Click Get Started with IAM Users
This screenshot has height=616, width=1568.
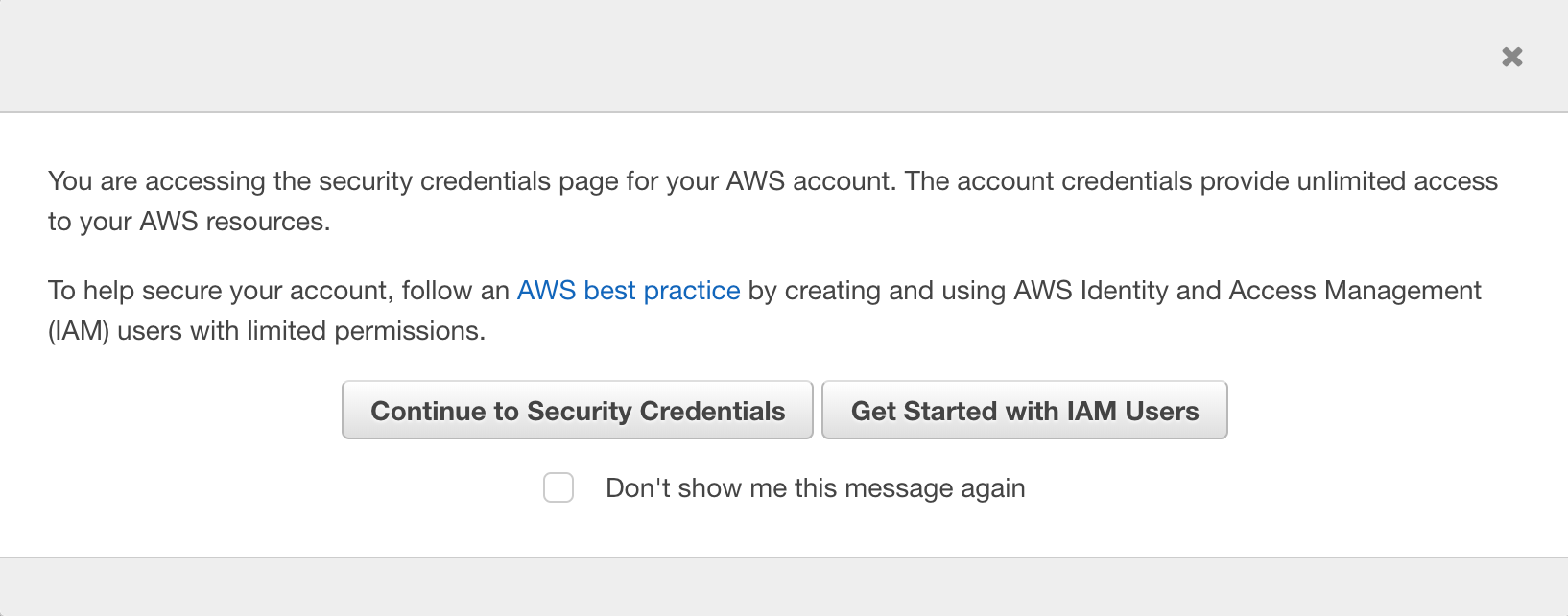(x=1025, y=411)
